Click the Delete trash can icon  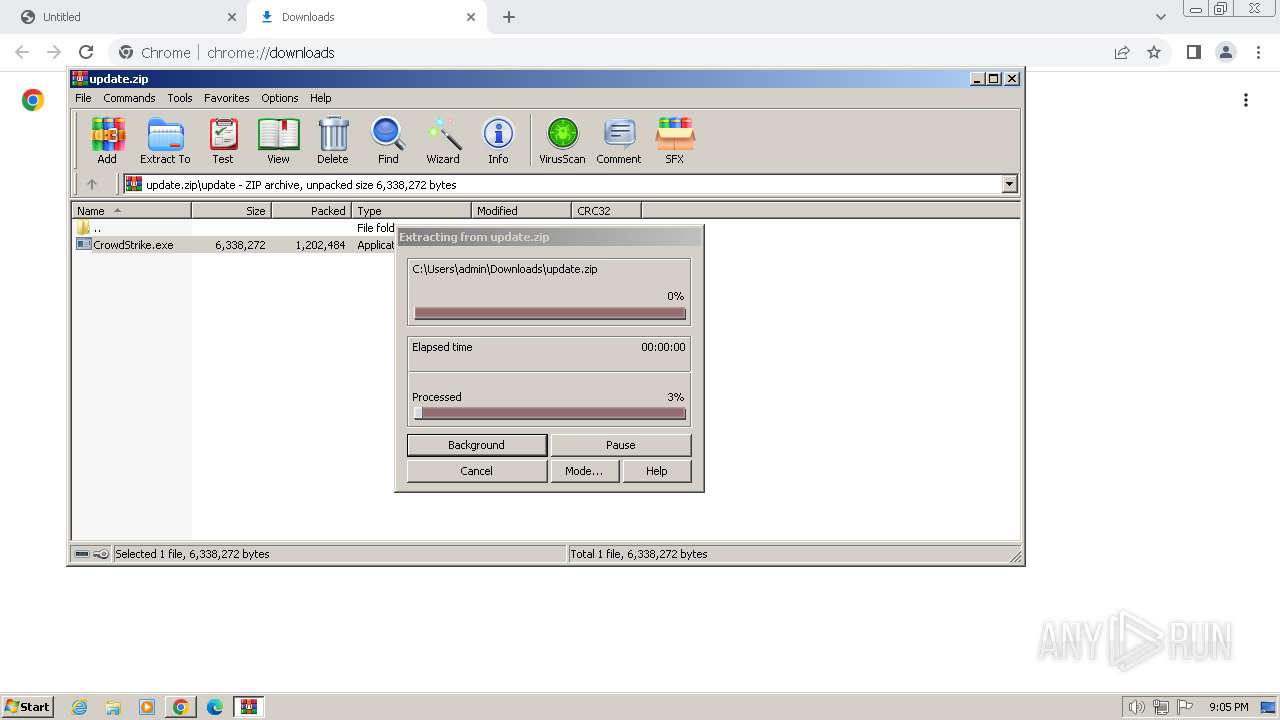point(333,140)
